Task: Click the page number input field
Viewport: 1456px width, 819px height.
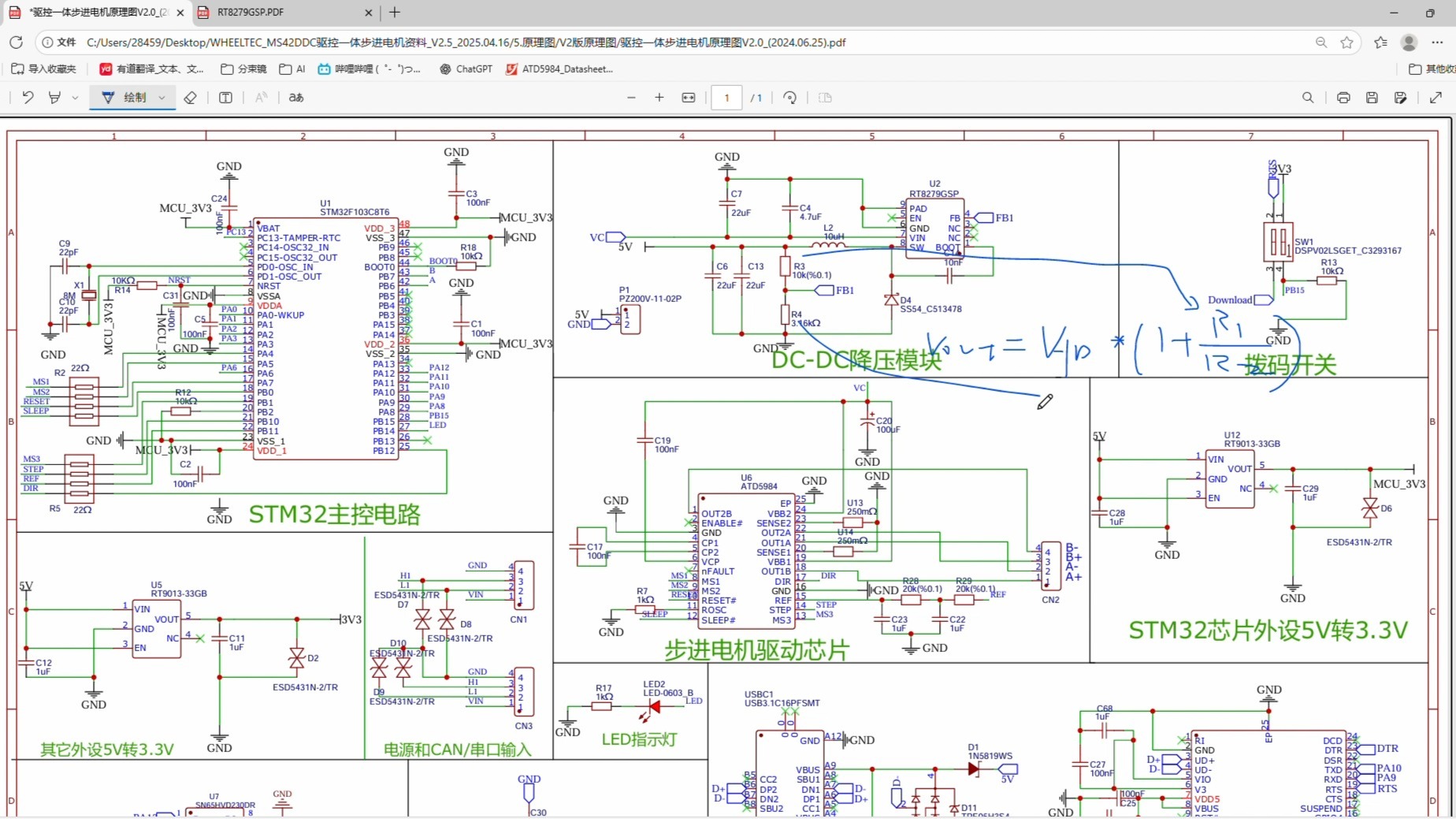Action: 726,97
